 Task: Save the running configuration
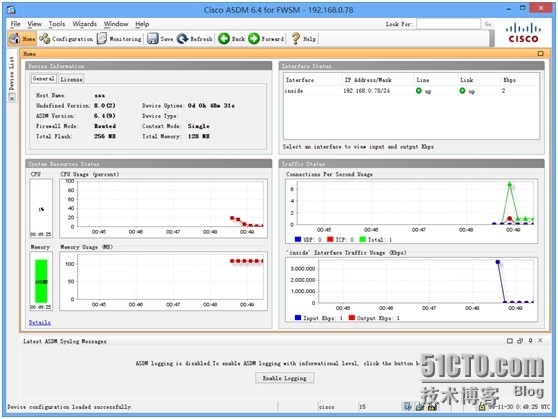click(x=160, y=38)
